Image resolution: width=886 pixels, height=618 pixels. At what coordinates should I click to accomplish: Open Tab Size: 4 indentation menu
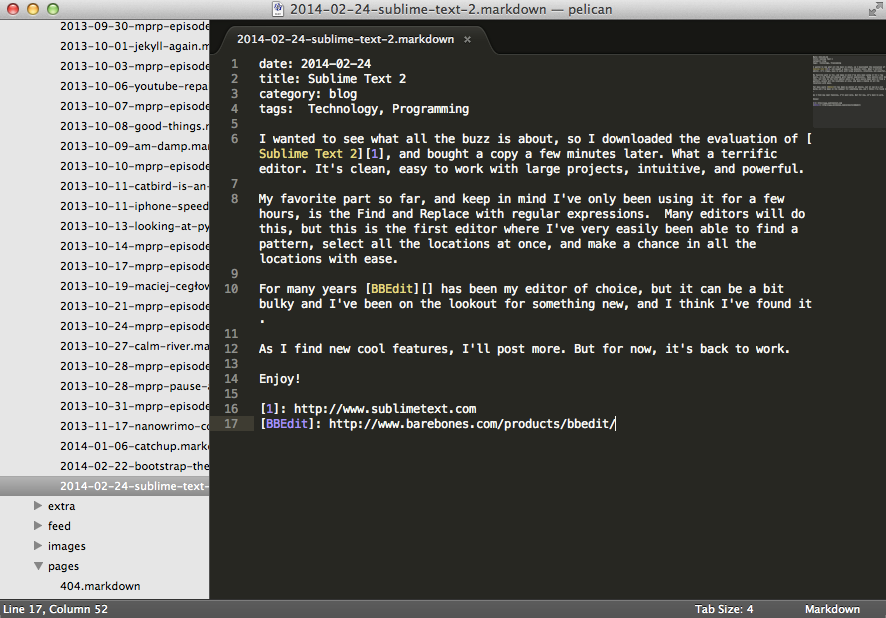[x=724, y=609]
